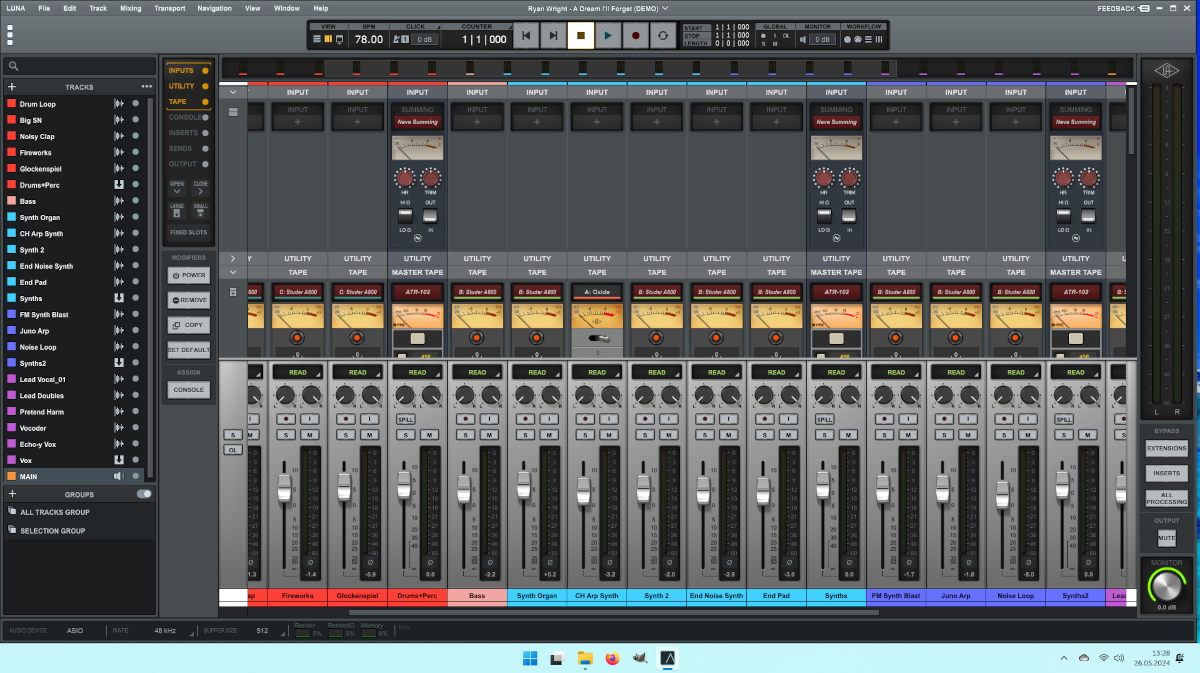The width and height of the screenshot is (1200, 673).
Task: Click the browser search magnifier icon
Action: pyautogui.click(x=13, y=66)
